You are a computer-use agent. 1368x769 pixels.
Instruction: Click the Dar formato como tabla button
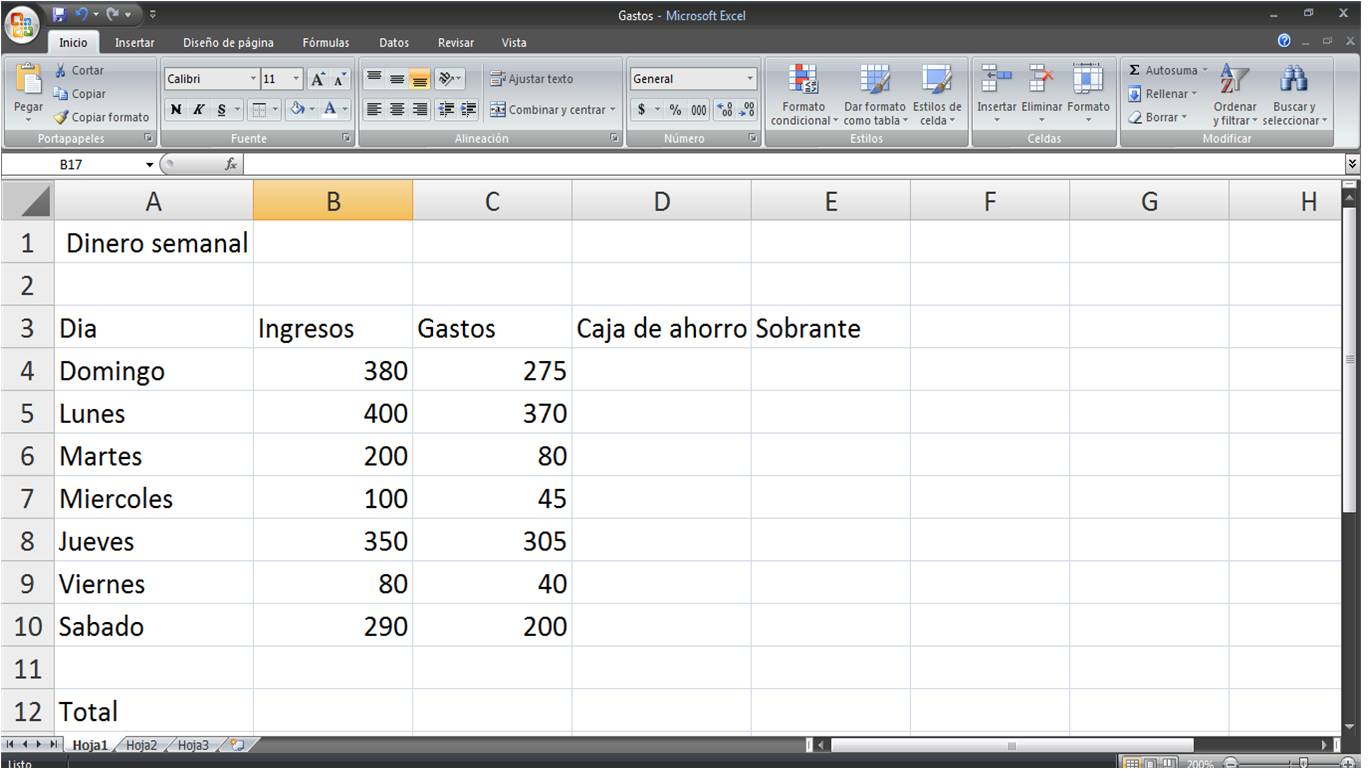pos(874,94)
